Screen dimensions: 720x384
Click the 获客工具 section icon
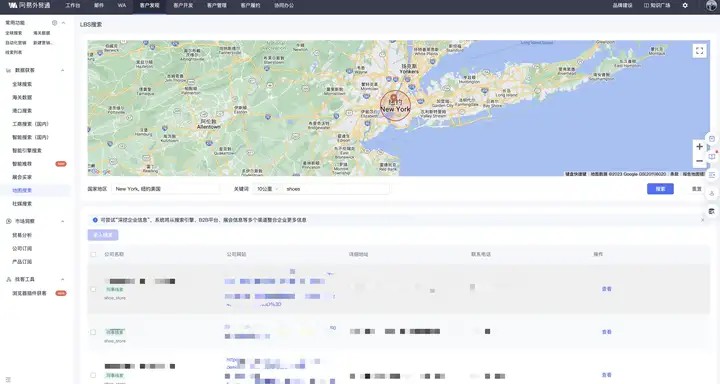point(8,279)
